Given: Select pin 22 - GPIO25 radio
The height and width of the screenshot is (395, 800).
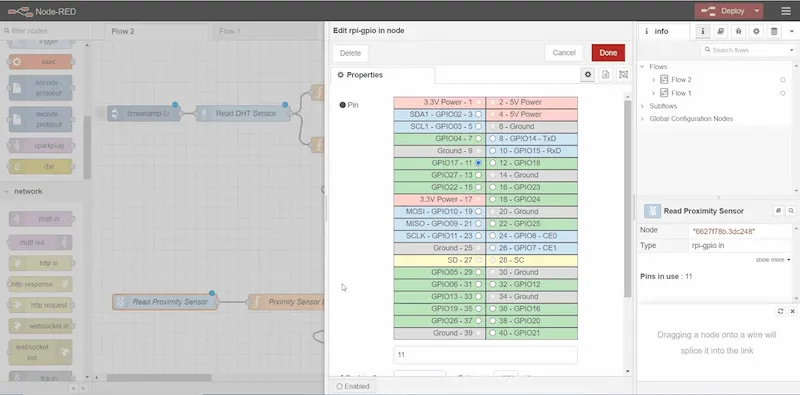Looking at the screenshot, I should tap(493, 224).
